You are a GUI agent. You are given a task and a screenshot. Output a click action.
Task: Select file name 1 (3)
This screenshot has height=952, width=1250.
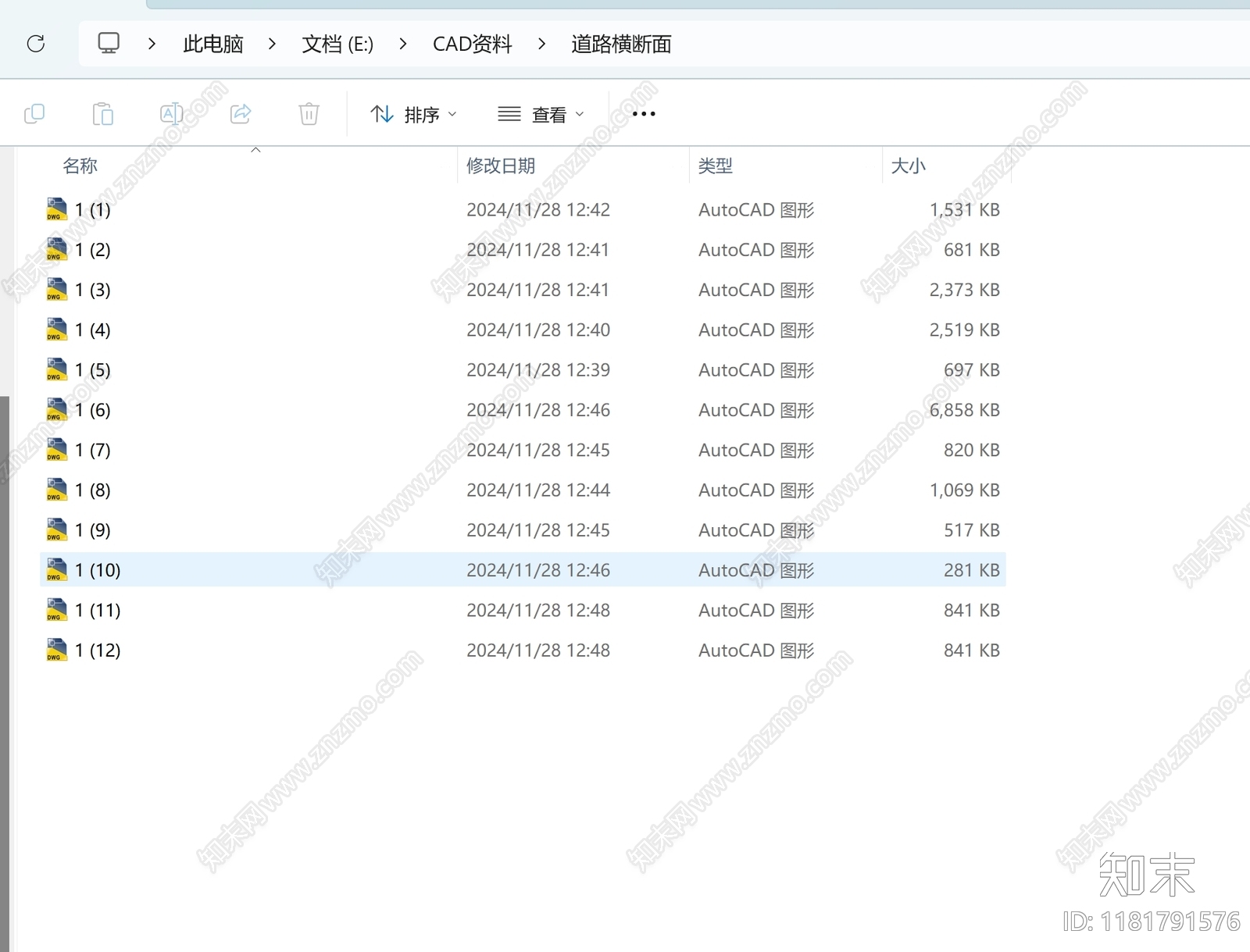point(93,290)
